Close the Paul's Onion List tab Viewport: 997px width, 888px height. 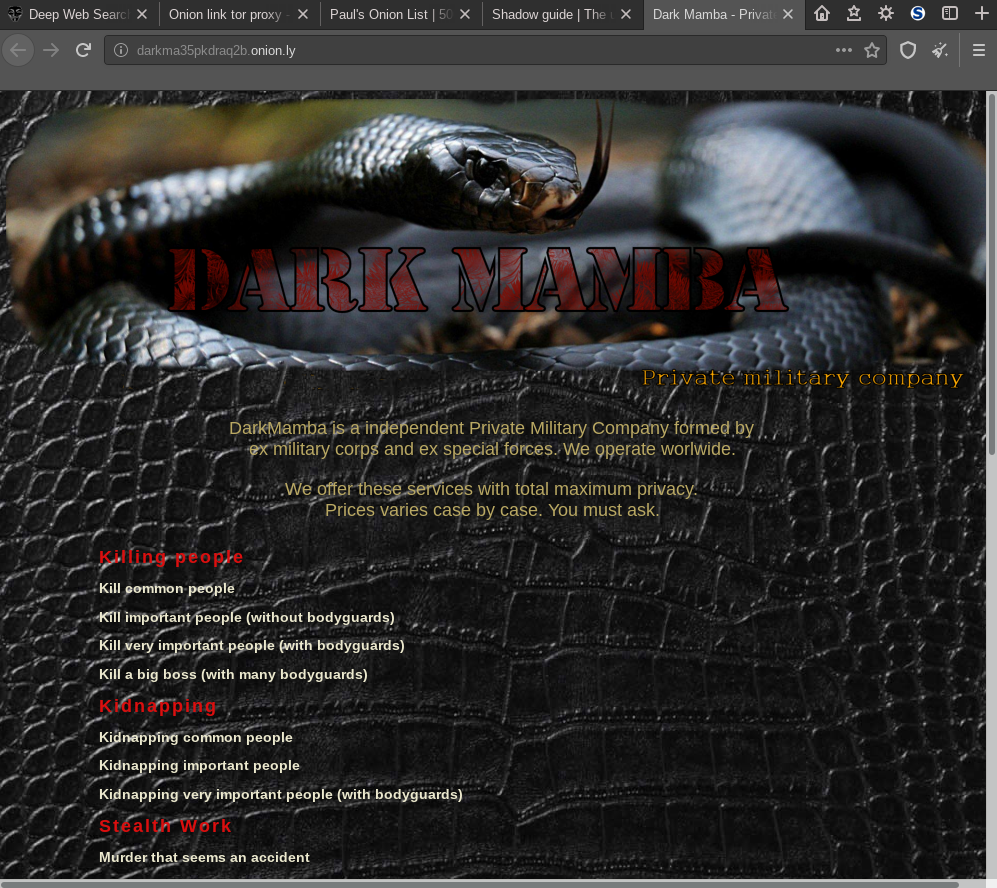465,14
